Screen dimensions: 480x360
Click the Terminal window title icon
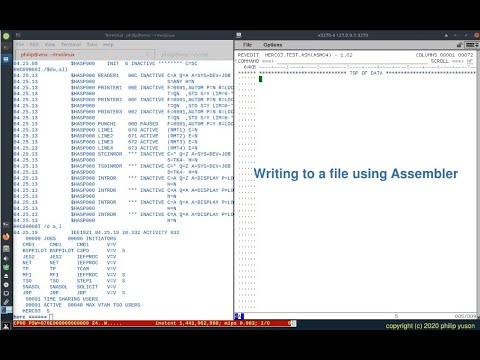[18, 35]
